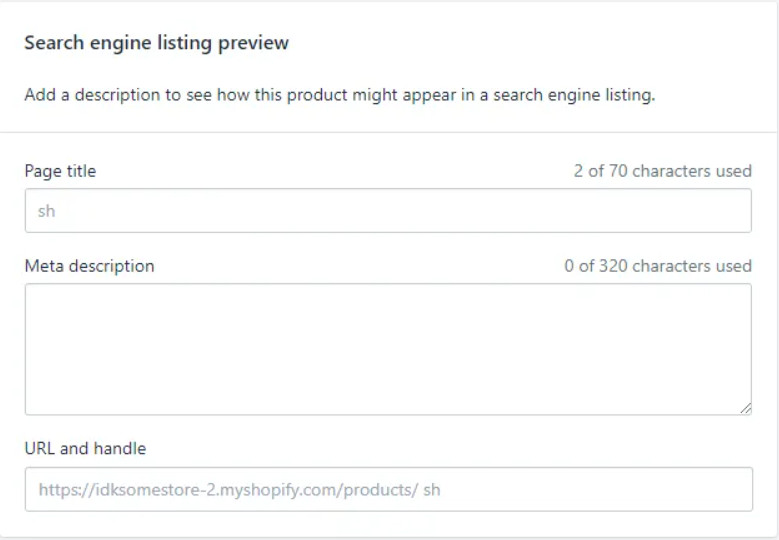Select the URL and handle input field
Viewport: 779px width, 540px height.
pyautogui.click(x=388, y=490)
